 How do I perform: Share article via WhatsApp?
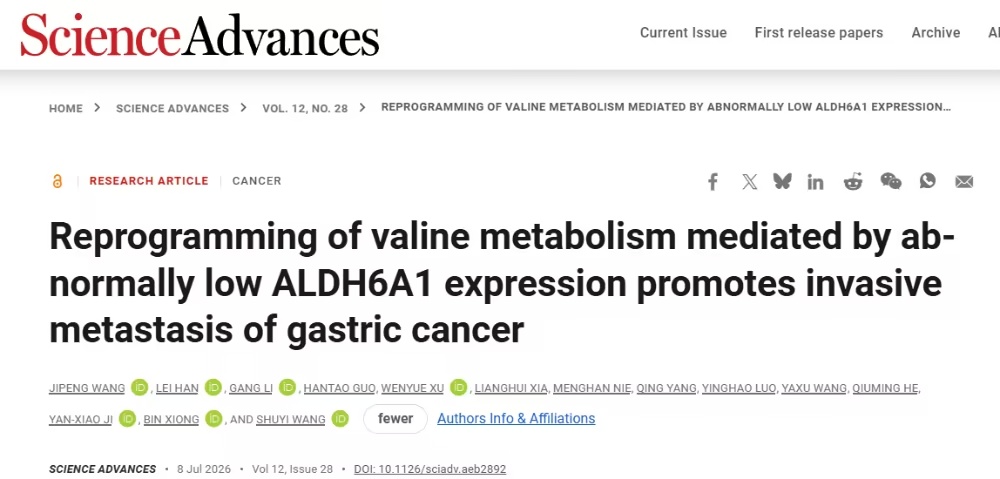point(927,181)
